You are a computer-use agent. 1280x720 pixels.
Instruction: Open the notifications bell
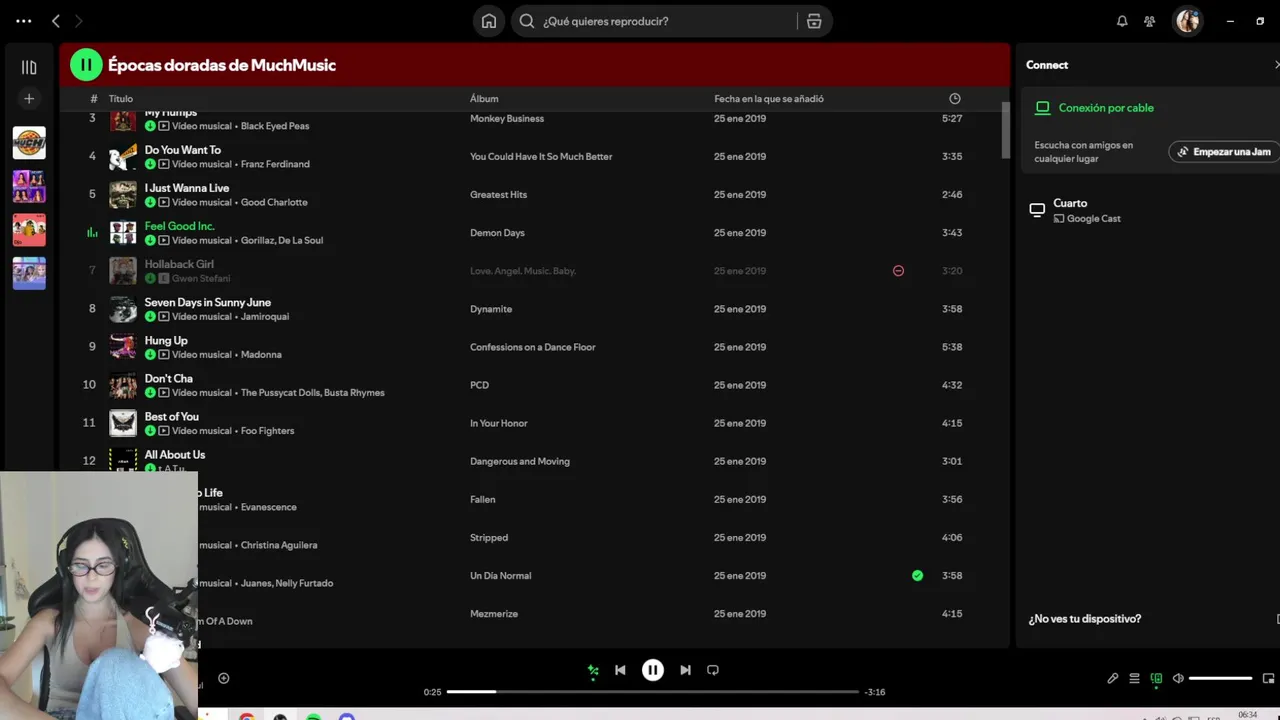click(x=1122, y=21)
